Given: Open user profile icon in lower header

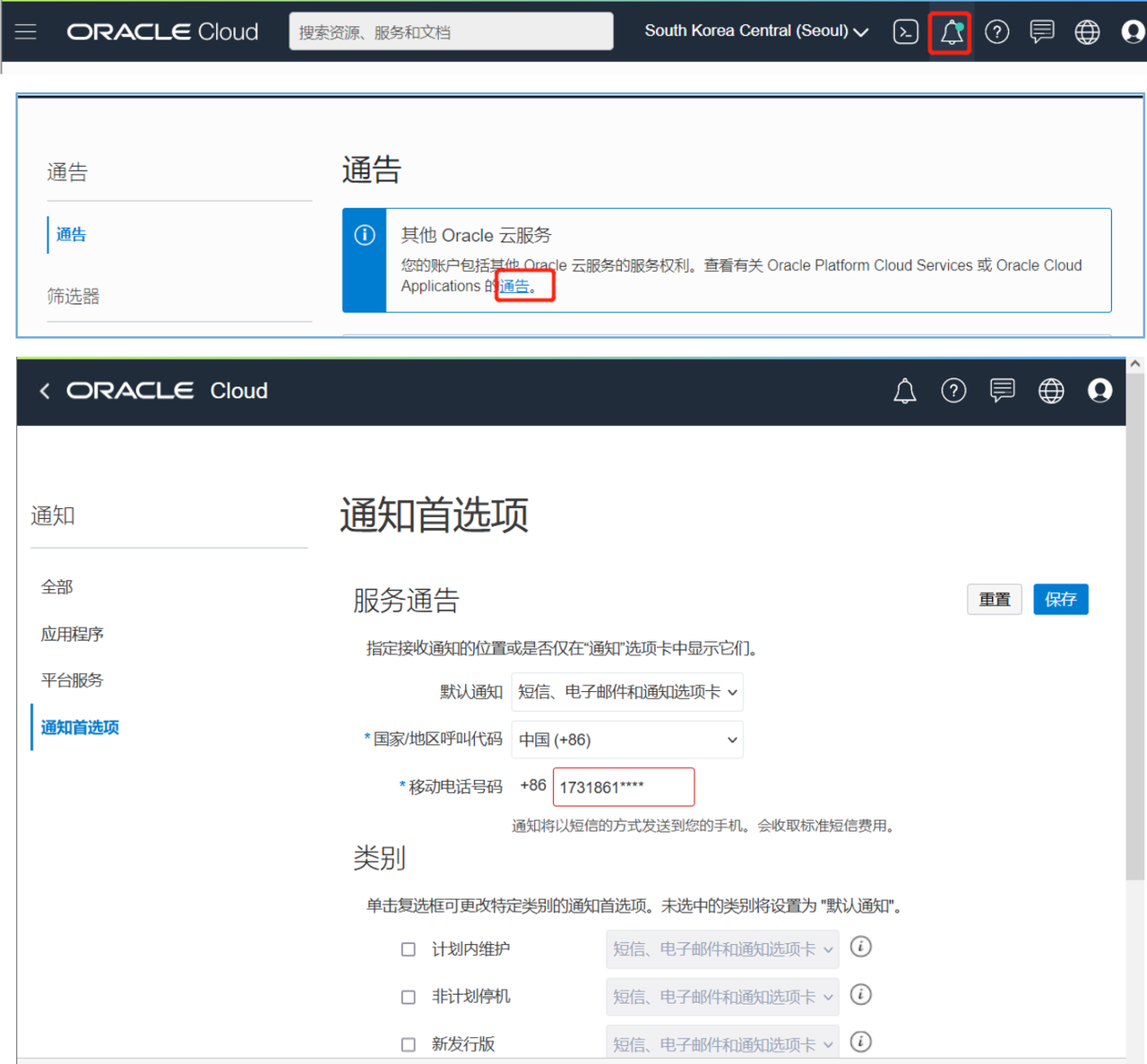Looking at the screenshot, I should point(1100,391).
